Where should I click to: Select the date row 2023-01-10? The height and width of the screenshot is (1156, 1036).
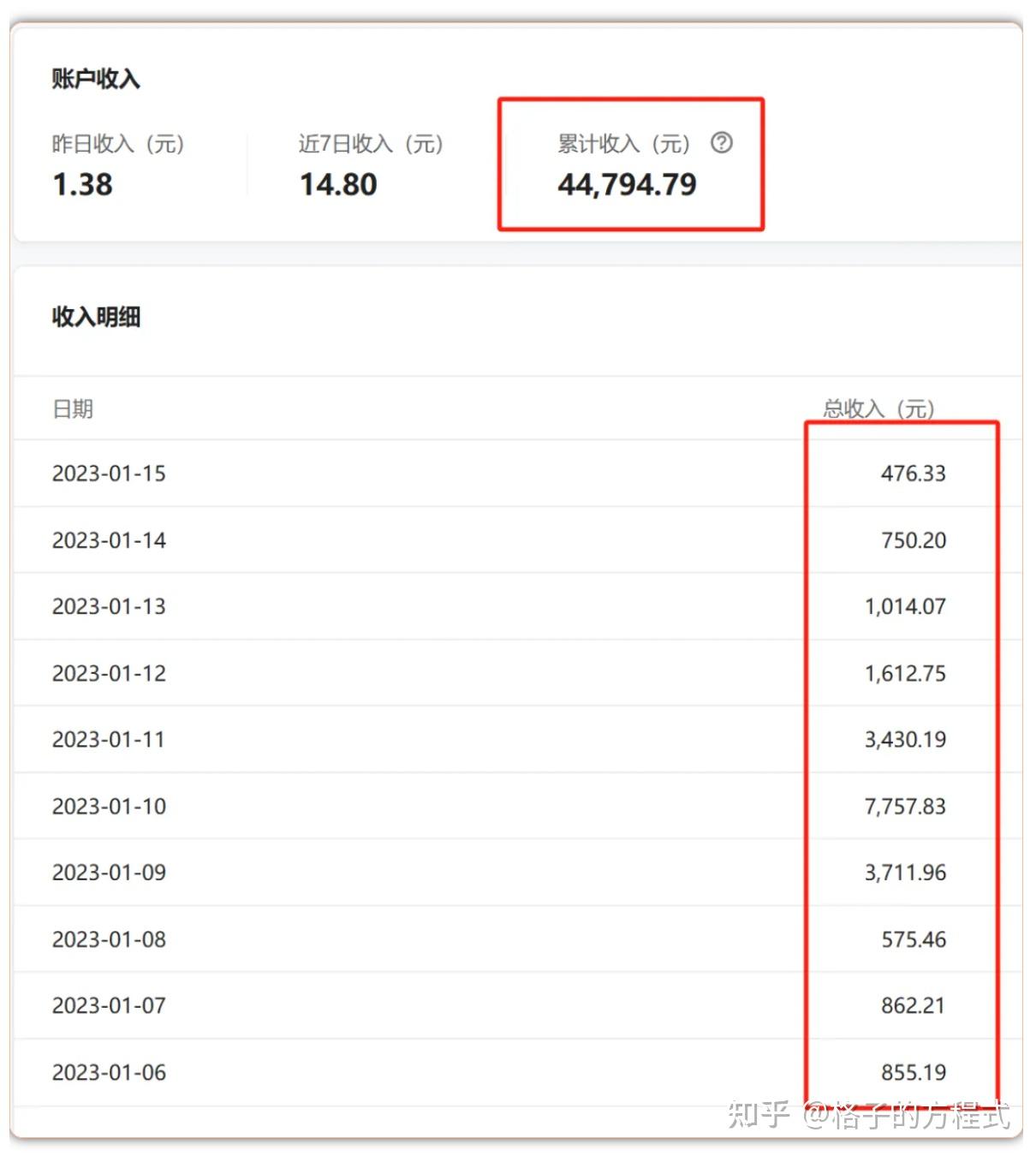(x=109, y=806)
